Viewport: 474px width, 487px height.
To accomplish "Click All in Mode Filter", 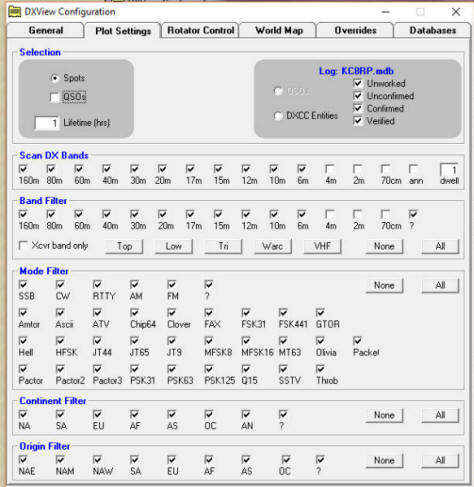I will tap(440, 285).
